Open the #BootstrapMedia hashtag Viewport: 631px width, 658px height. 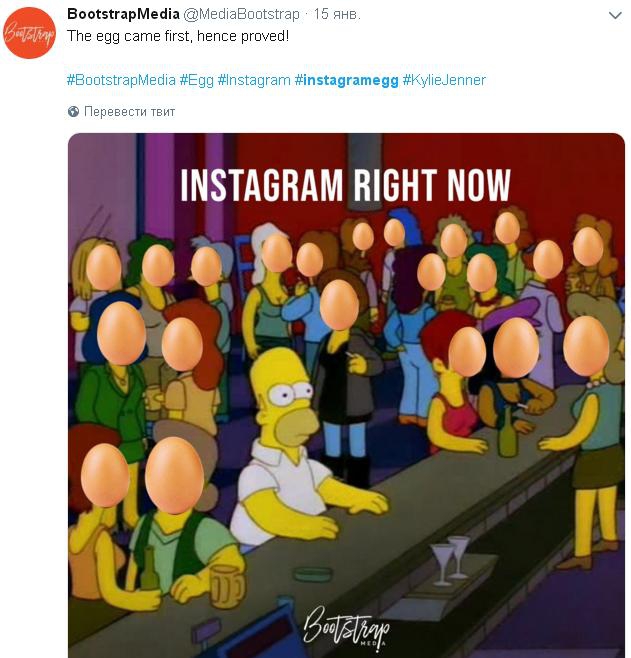pos(121,80)
